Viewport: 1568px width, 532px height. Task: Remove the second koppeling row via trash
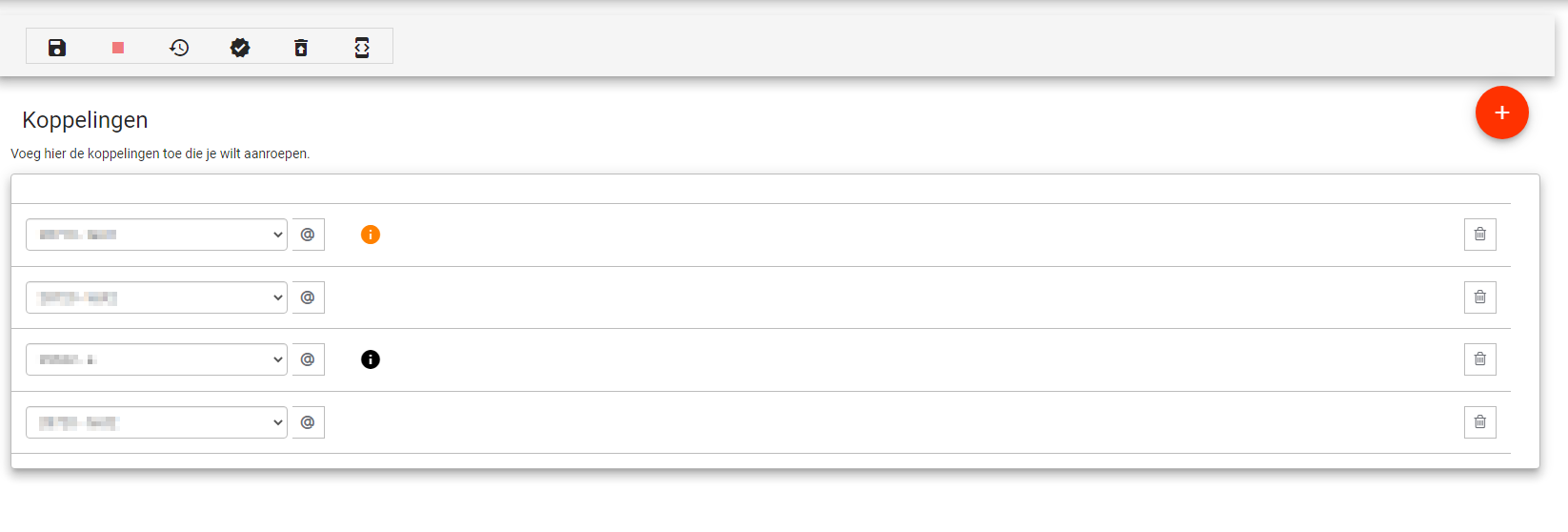(1479, 297)
